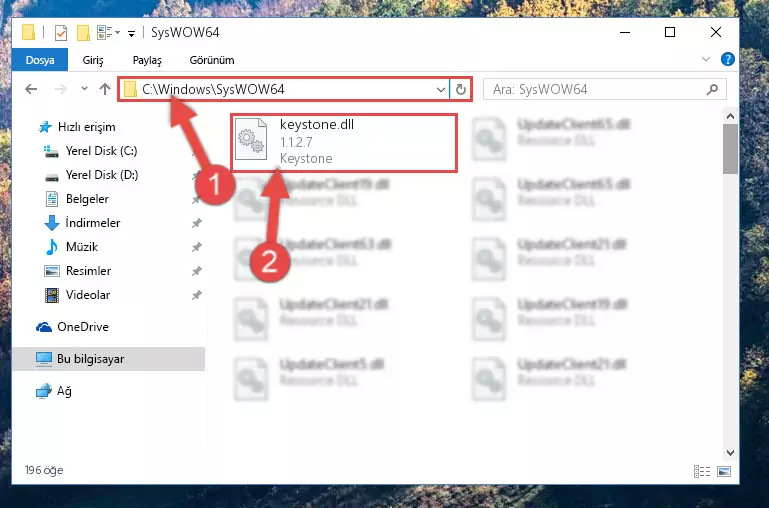Screen dimensions: 769x508
Task: Click the Properties checkmark icon in title bar
Action: [x=61, y=33]
